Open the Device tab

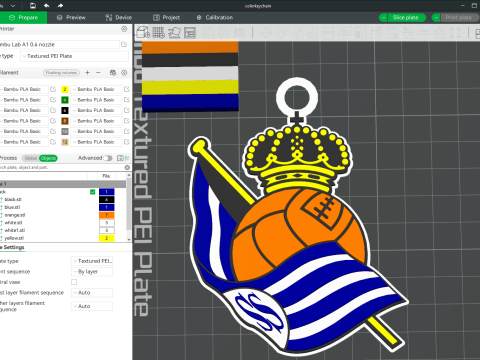pos(119,18)
